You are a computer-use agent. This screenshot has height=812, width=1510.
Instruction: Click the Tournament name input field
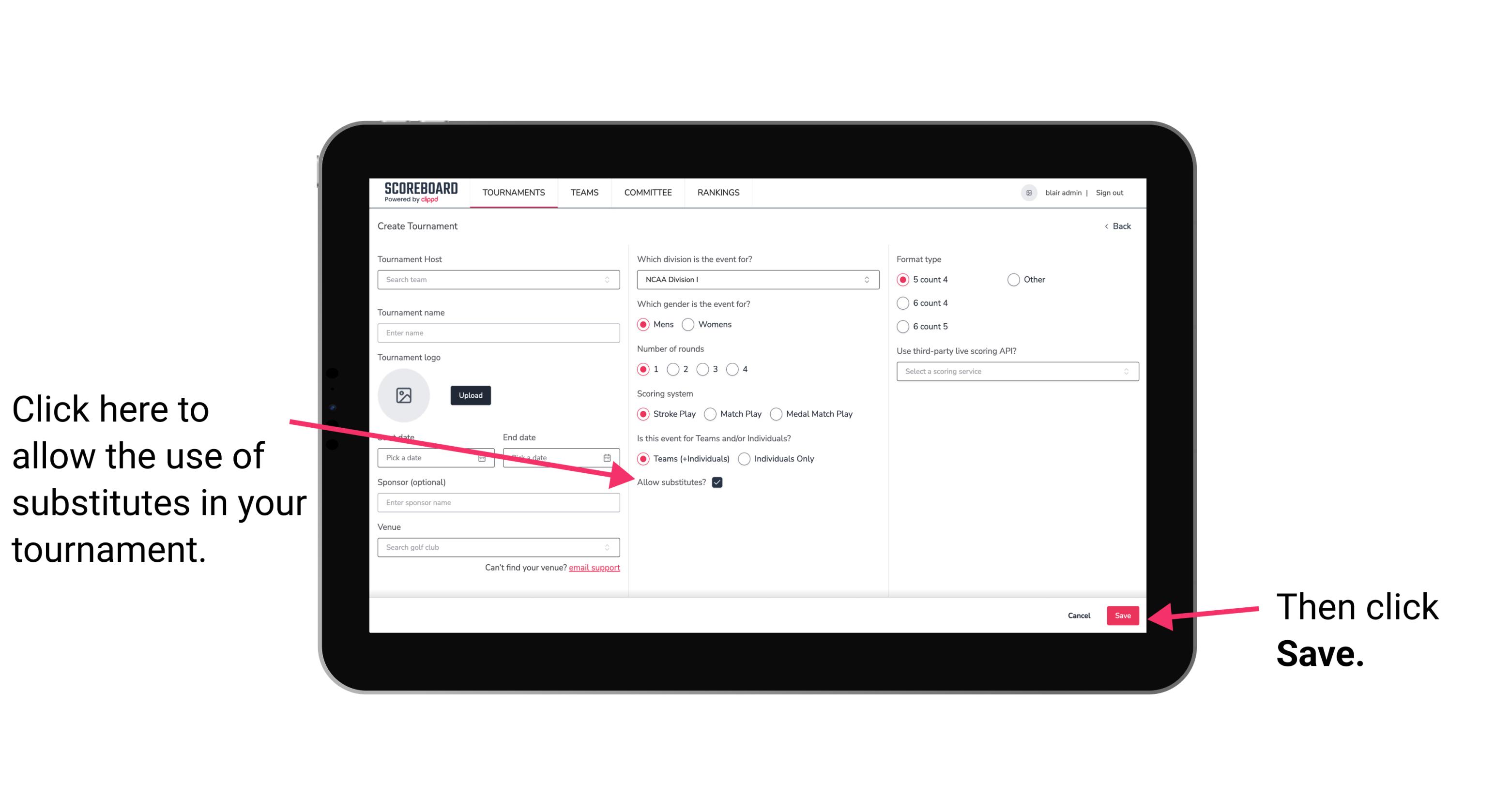click(498, 333)
